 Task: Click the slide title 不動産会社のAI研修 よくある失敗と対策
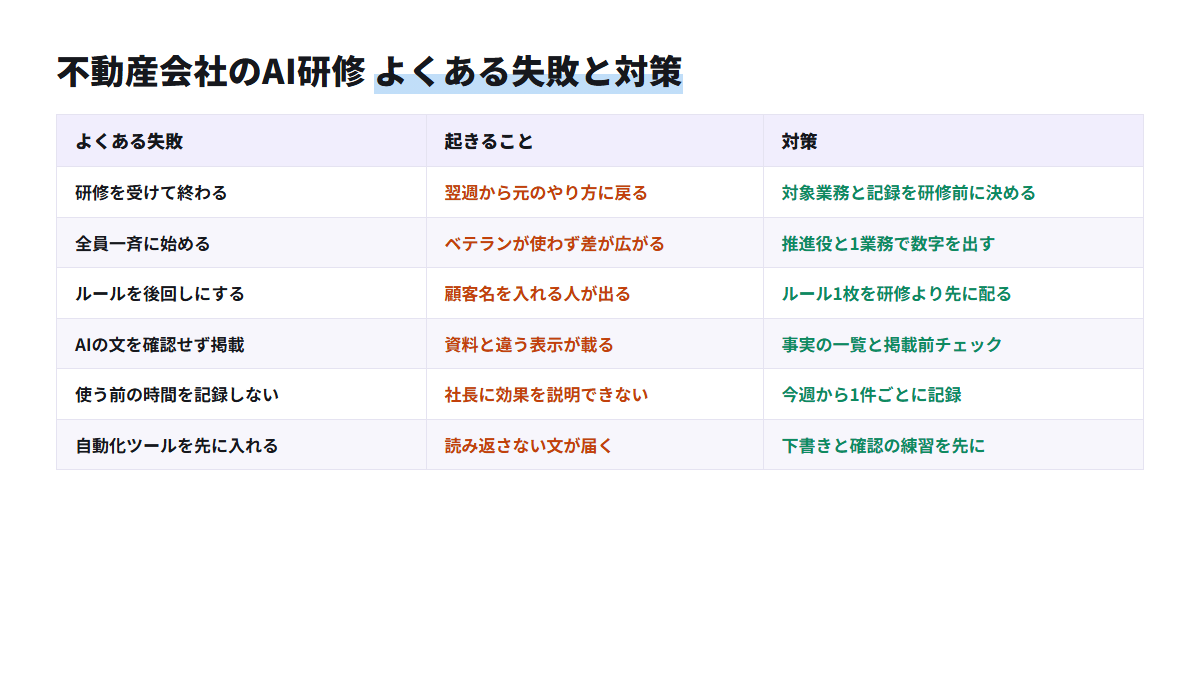click(x=369, y=72)
